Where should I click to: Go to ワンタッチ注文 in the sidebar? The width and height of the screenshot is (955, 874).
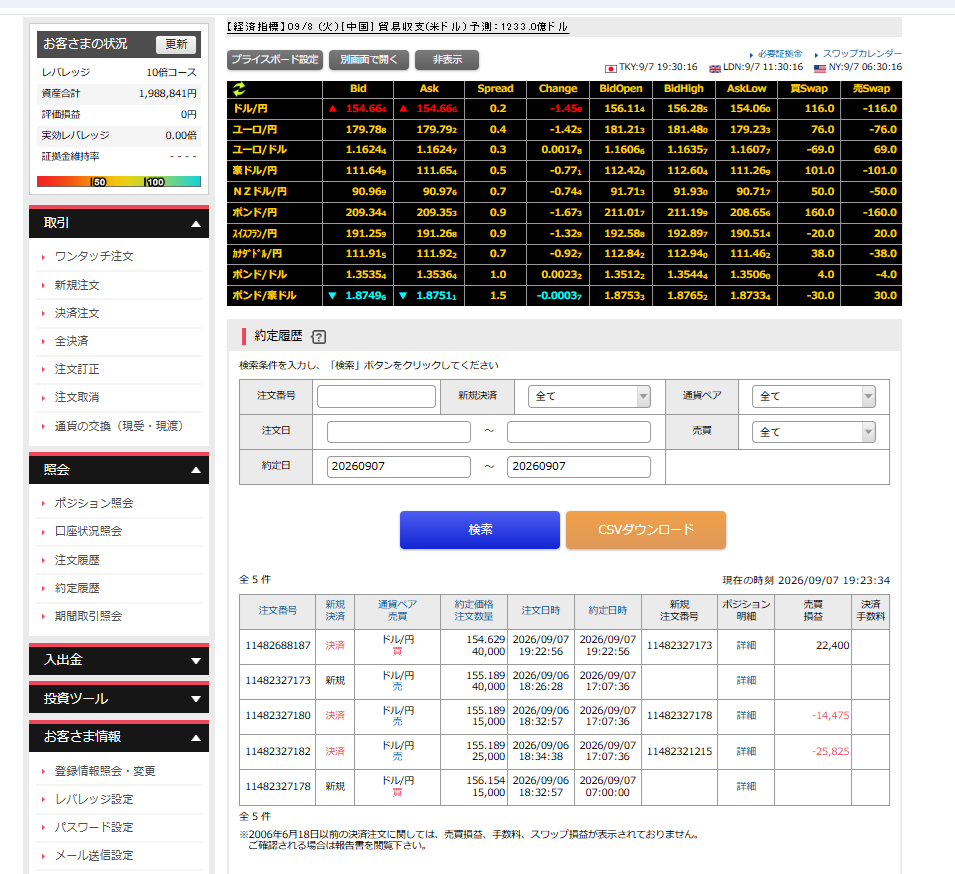point(94,256)
